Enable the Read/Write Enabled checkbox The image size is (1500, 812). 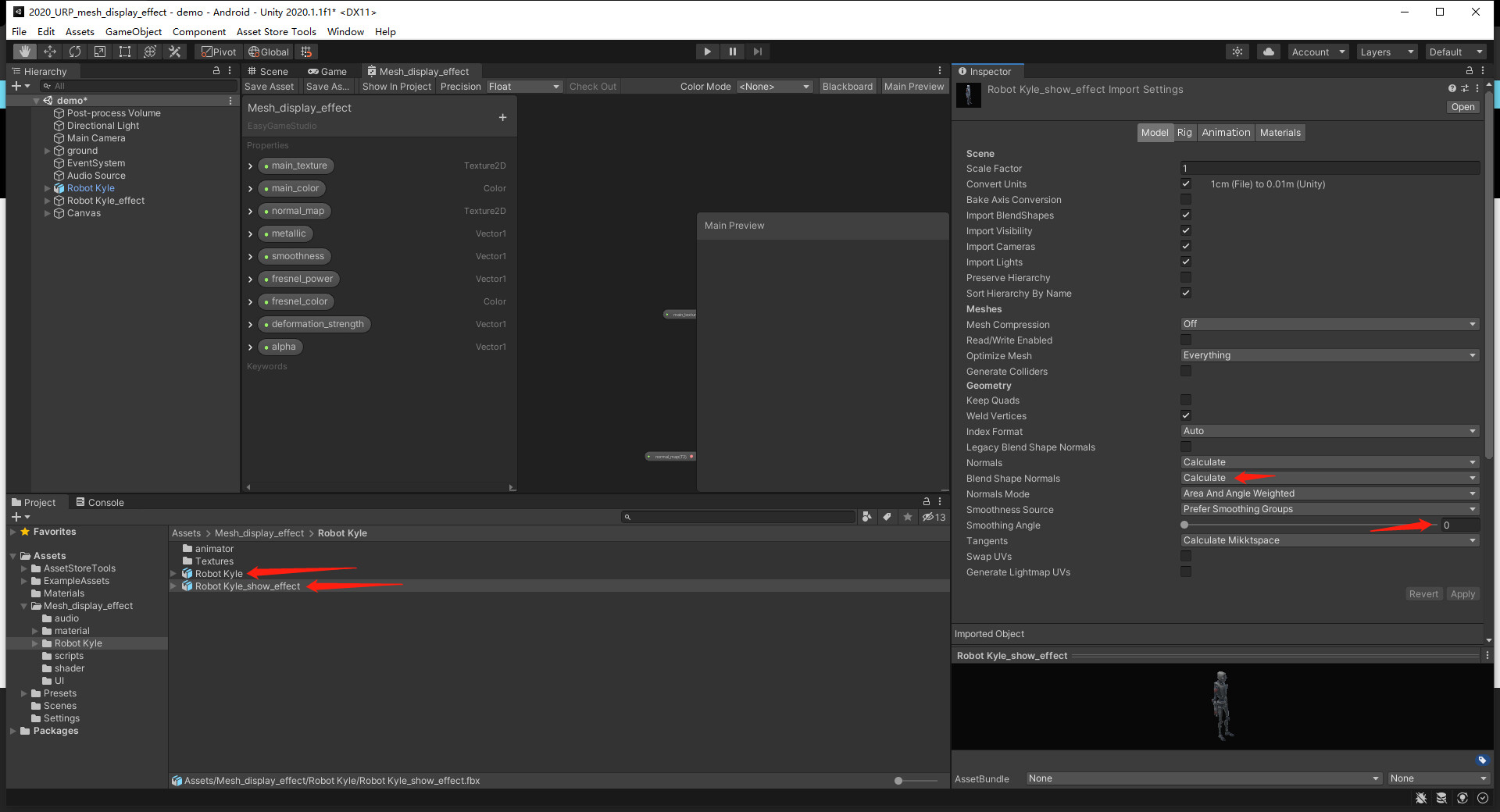tap(1186, 340)
